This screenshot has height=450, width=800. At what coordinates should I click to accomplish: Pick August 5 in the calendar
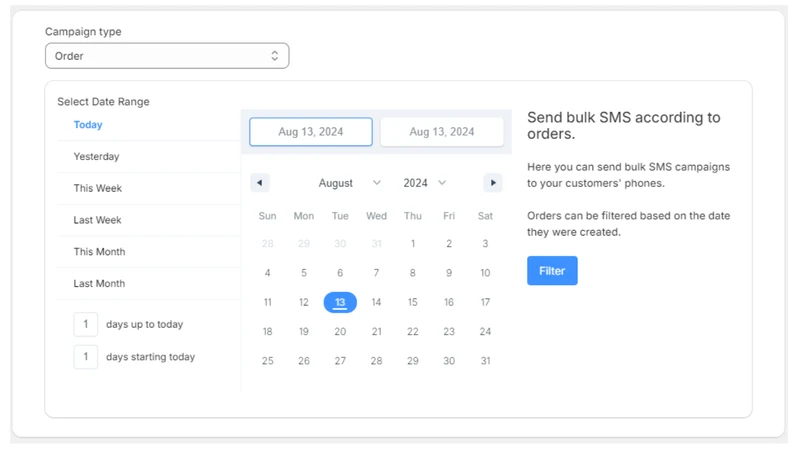[x=304, y=273]
